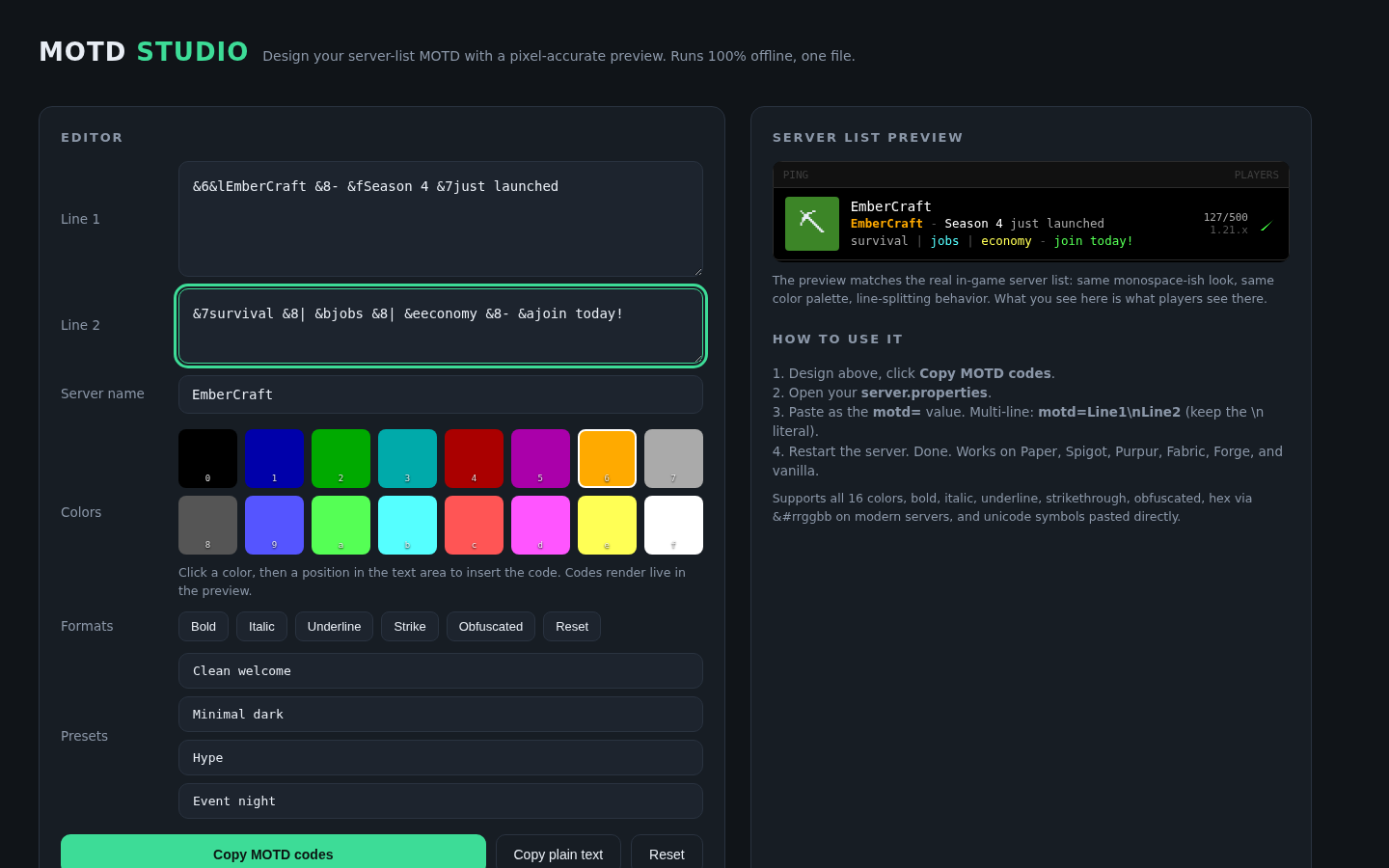
Task: Pick blue color swatch 9
Action: pos(274,525)
